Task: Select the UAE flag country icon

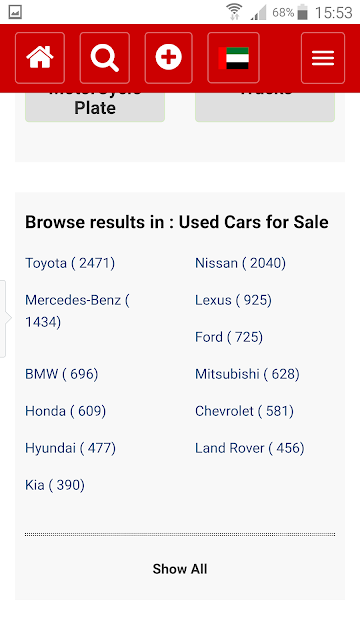Action: click(233, 58)
